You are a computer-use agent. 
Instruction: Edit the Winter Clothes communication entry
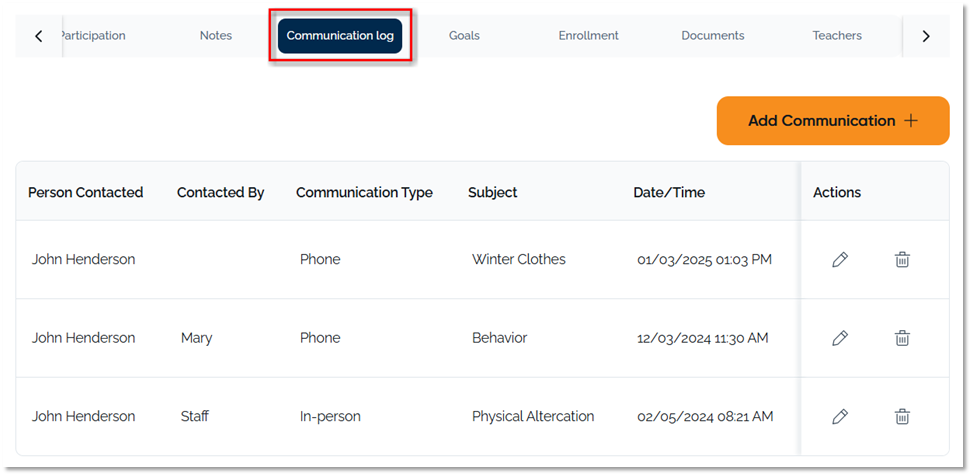(x=840, y=260)
